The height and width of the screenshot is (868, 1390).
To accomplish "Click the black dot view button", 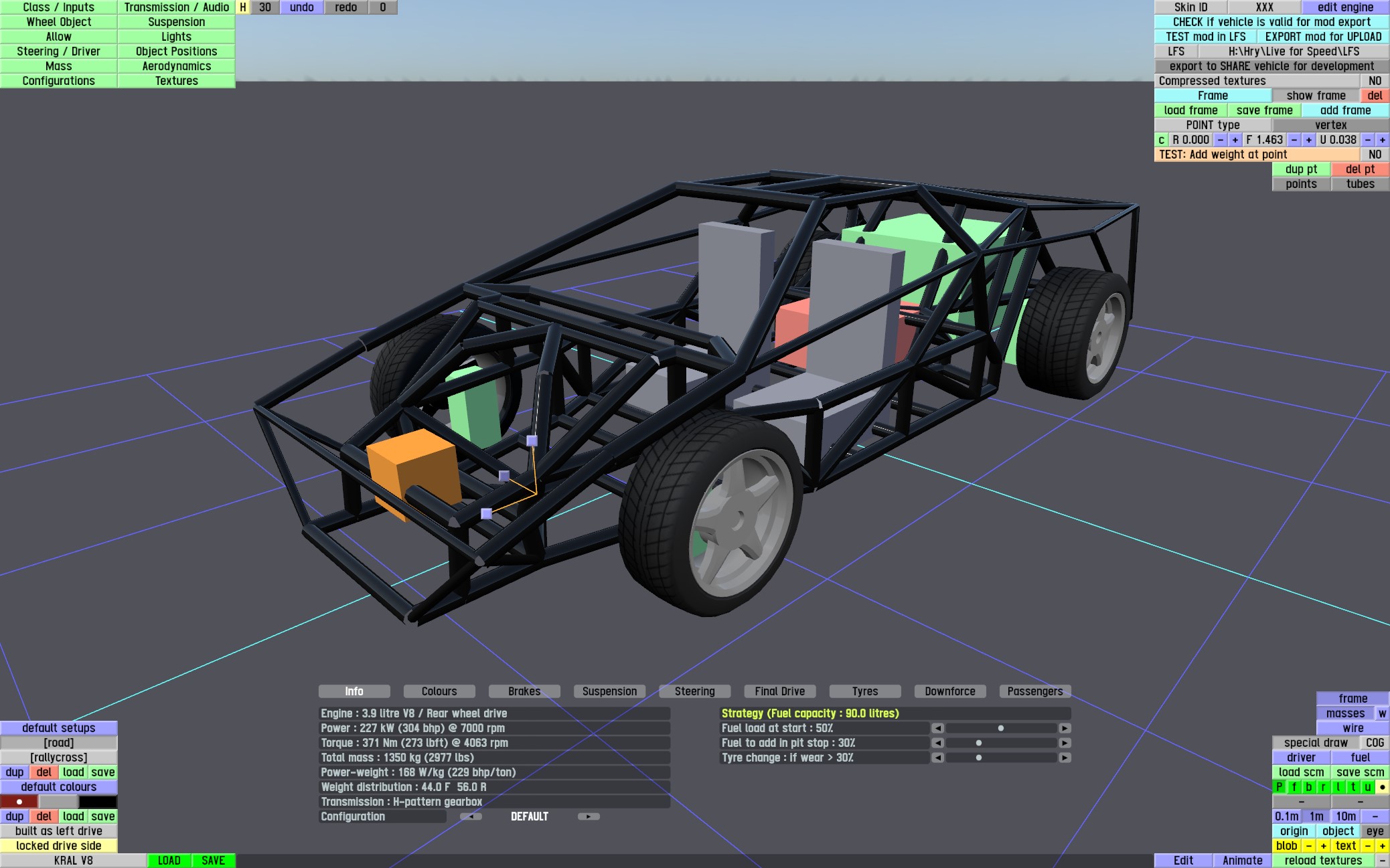I will coord(1382,787).
